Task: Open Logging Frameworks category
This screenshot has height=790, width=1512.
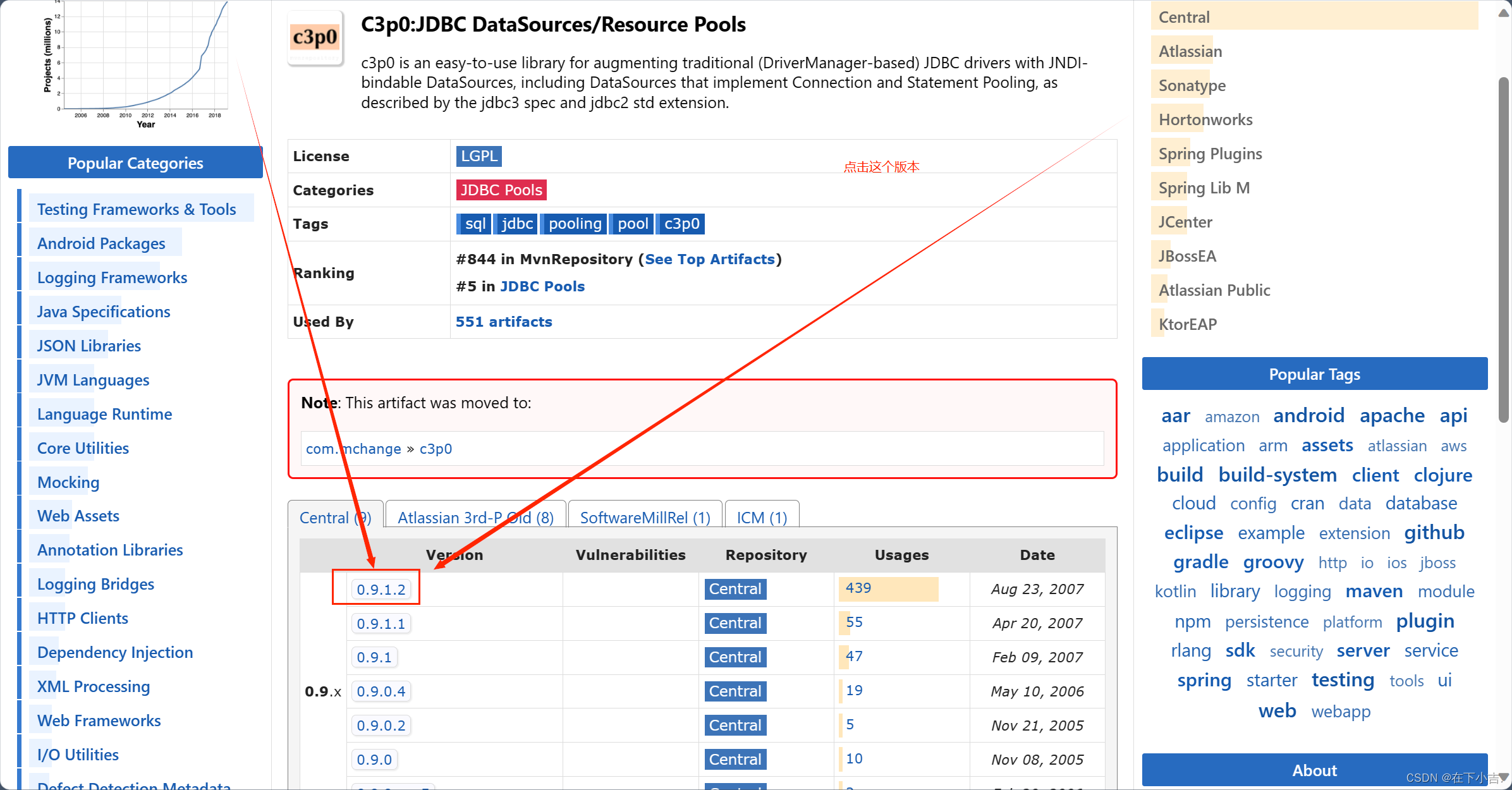Action: (x=112, y=277)
